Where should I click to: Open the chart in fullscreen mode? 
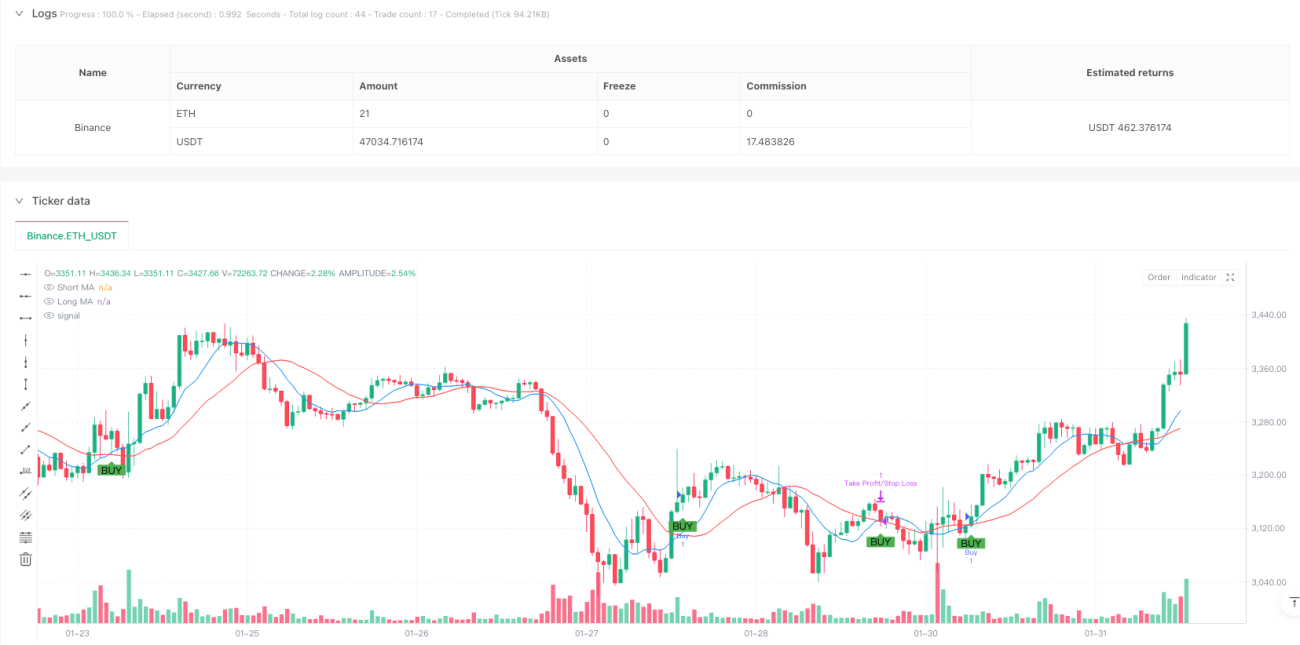point(1230,277)
